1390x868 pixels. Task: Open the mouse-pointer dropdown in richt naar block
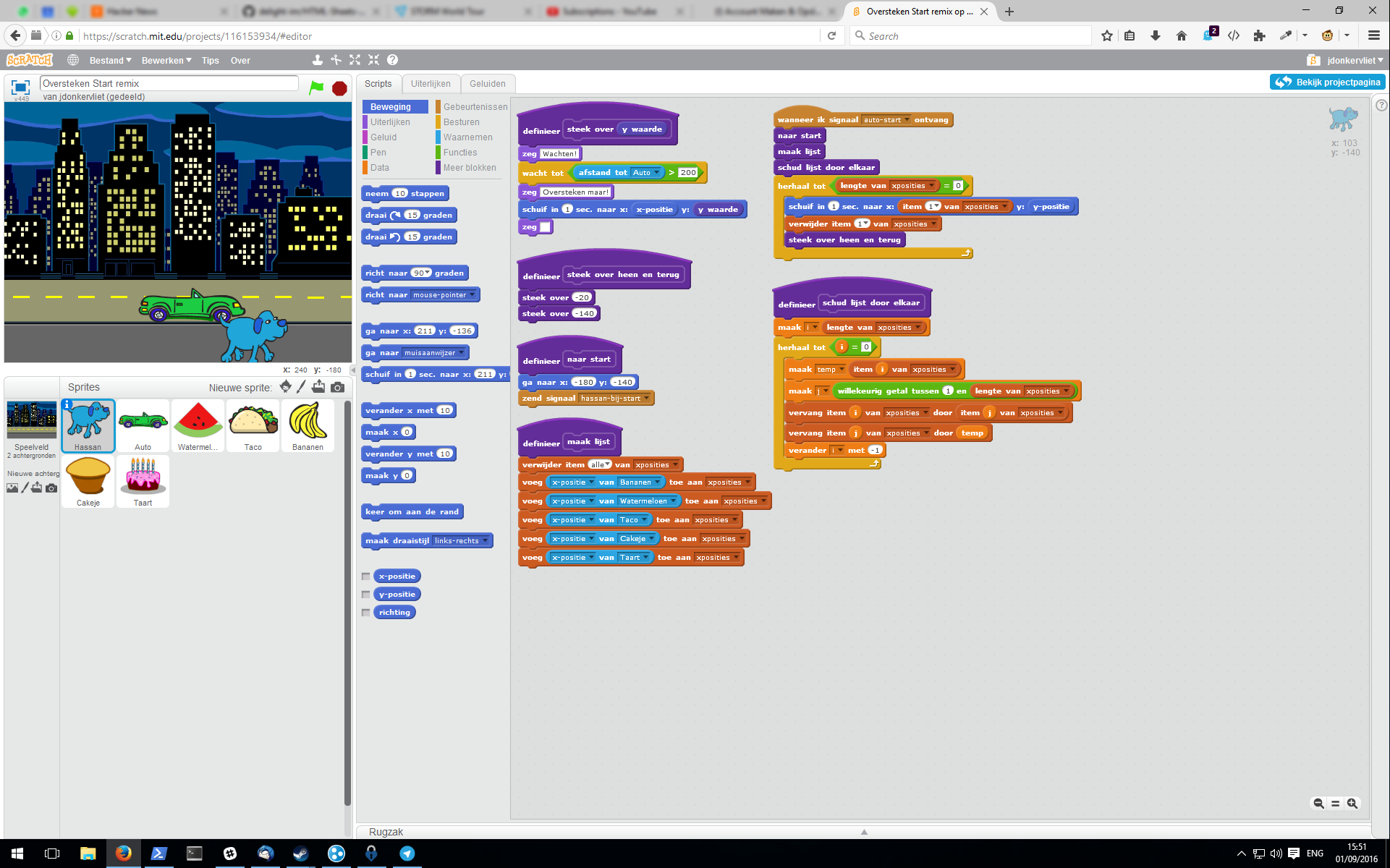pyautogui.click(x=472, y=294)
